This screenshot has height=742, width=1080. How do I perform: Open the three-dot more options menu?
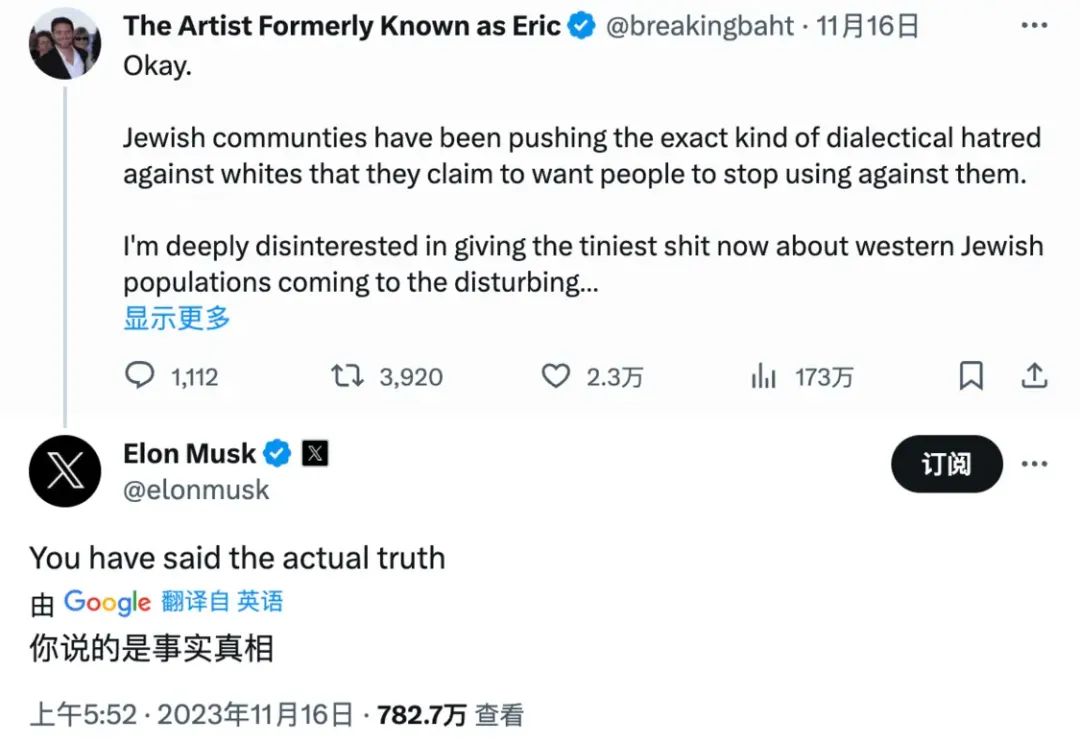pyautogui.click(x=1034, y=464)
